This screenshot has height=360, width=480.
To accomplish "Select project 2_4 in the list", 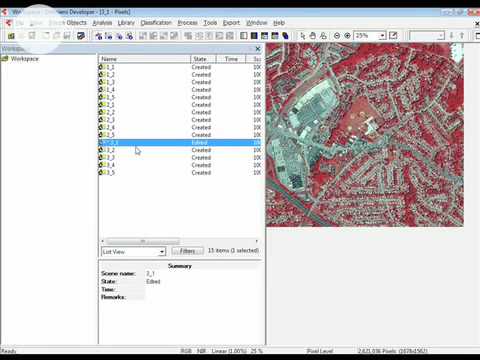I will 179,127.
